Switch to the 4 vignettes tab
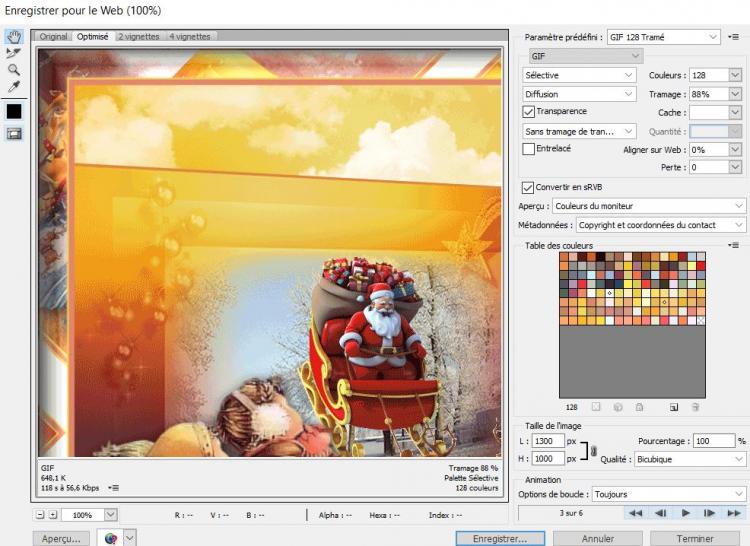The image size is (750, 546). click(191, 37)
